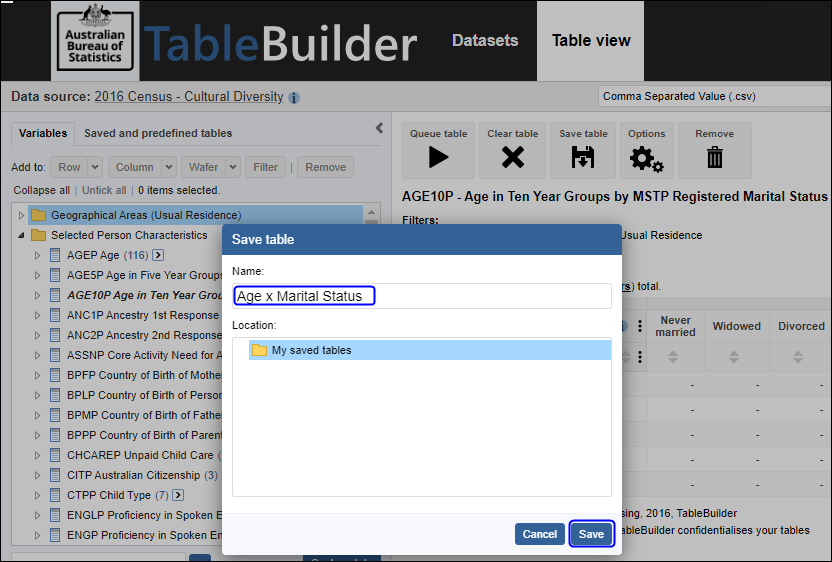This screenshot has width=832, height=562.
Task: Open the Row dropdown arrow
Action: 95,167
